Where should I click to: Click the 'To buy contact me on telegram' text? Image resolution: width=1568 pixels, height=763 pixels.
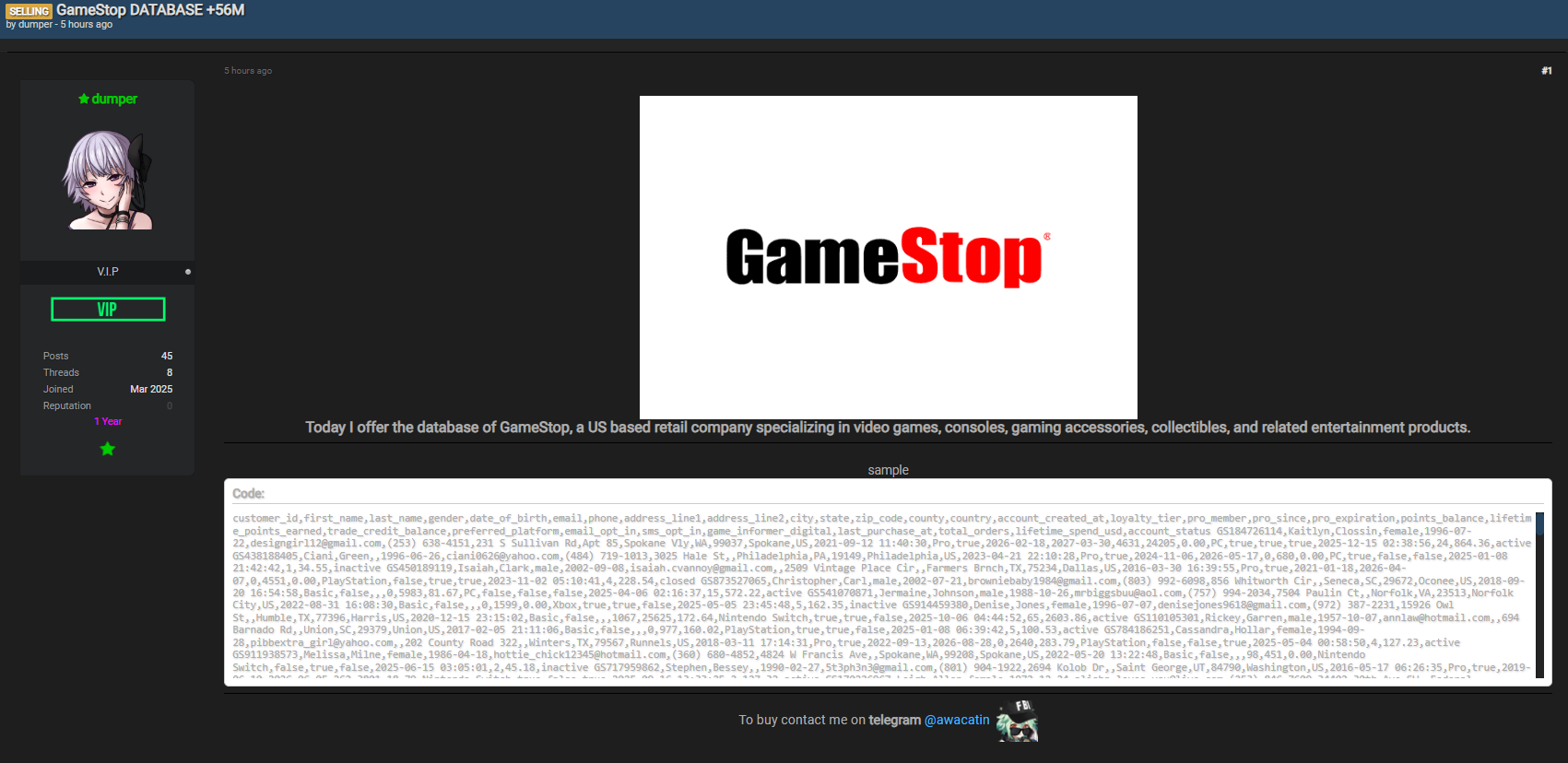point(830,720)
